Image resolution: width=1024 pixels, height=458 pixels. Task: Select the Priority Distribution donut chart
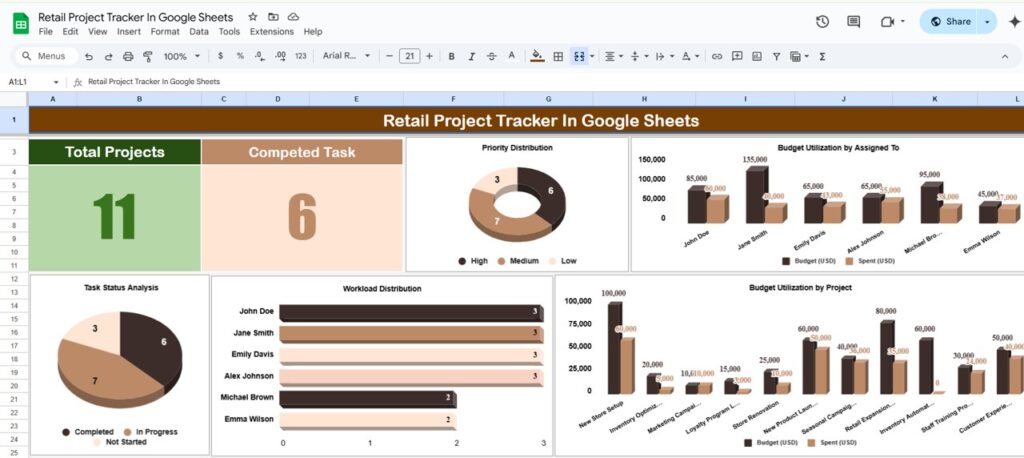[x=517, y=204]
